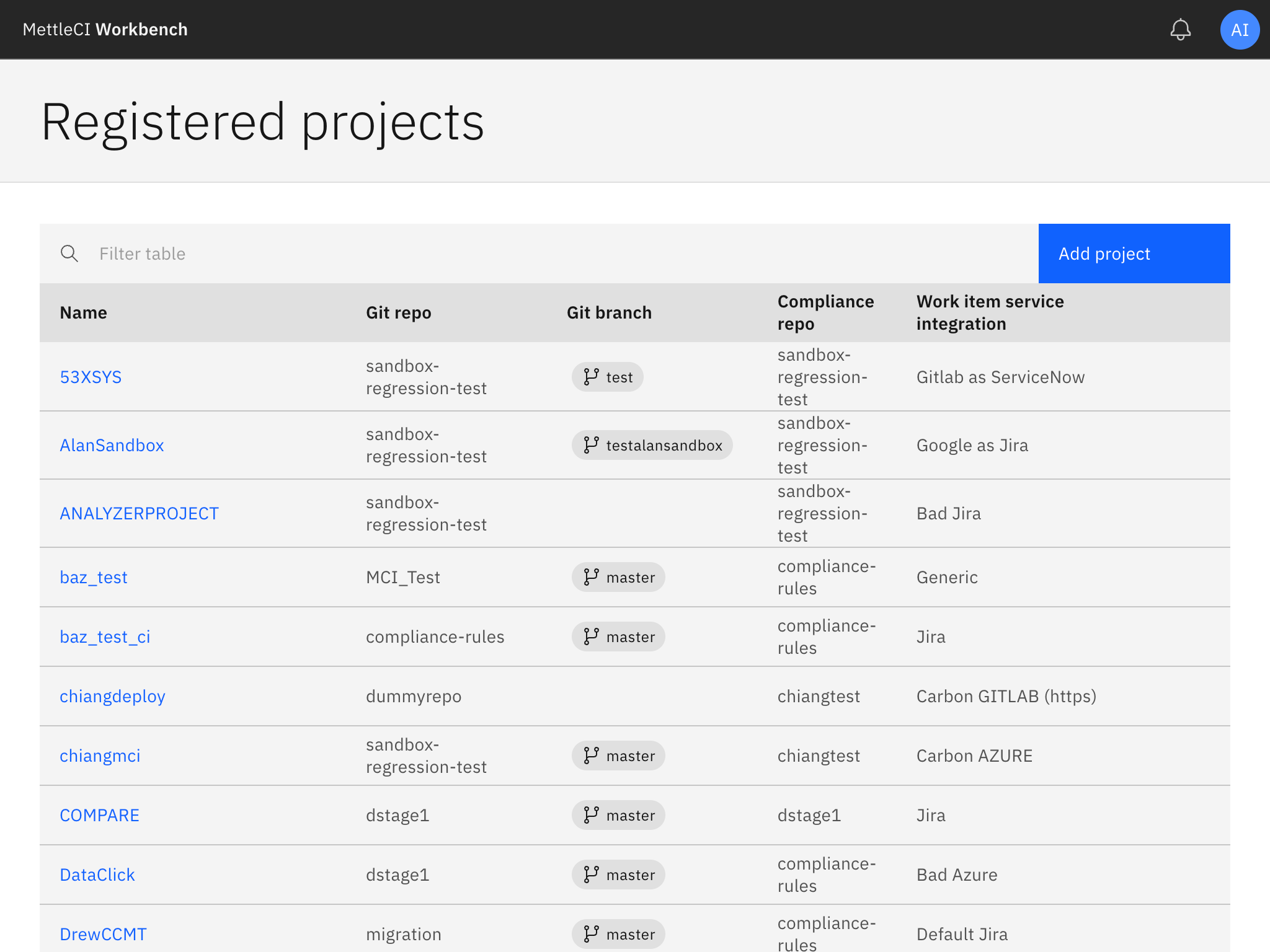Sort by the Git branch column header
The width and height of the screenshot is (1270, 952).
(x=610, y=312)
